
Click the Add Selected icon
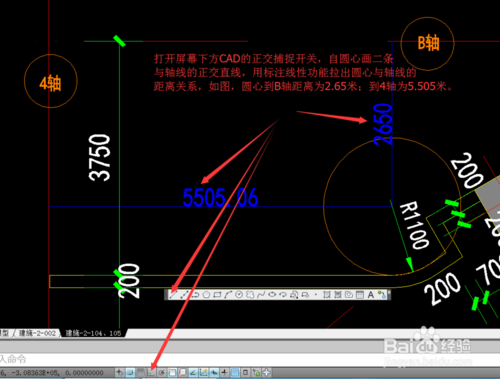point(382,294)
